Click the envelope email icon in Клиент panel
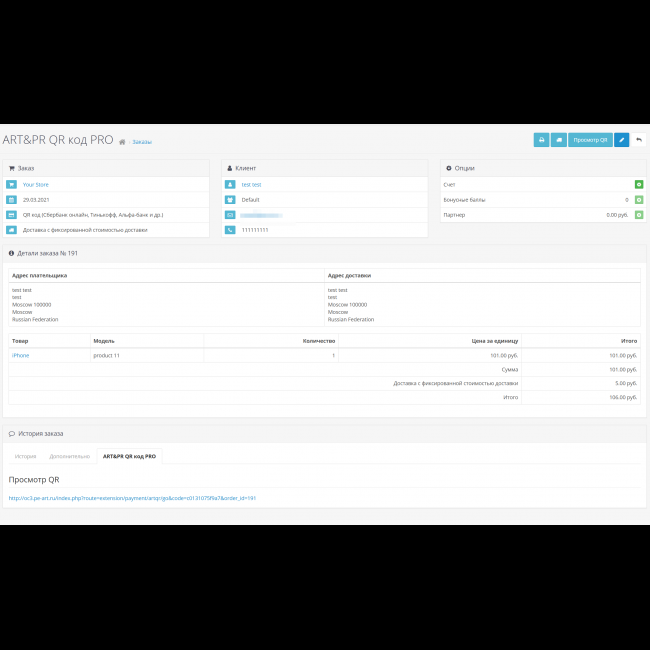The image size is (650, 650). [229, 214]
